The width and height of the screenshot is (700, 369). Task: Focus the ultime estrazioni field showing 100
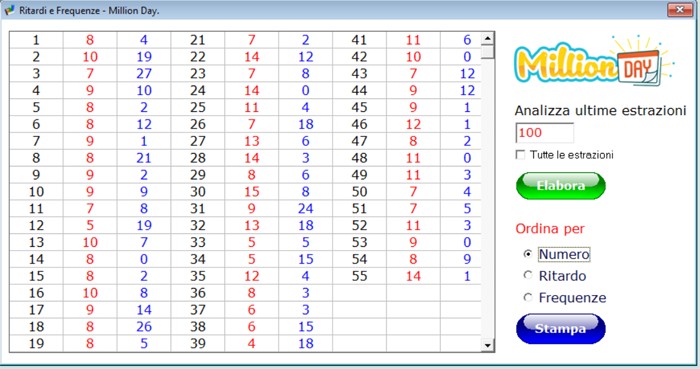point(545,133)
